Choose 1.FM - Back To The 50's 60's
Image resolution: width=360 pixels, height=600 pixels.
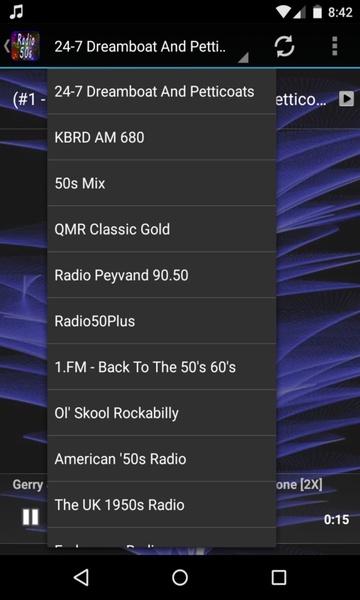[161, 367]
